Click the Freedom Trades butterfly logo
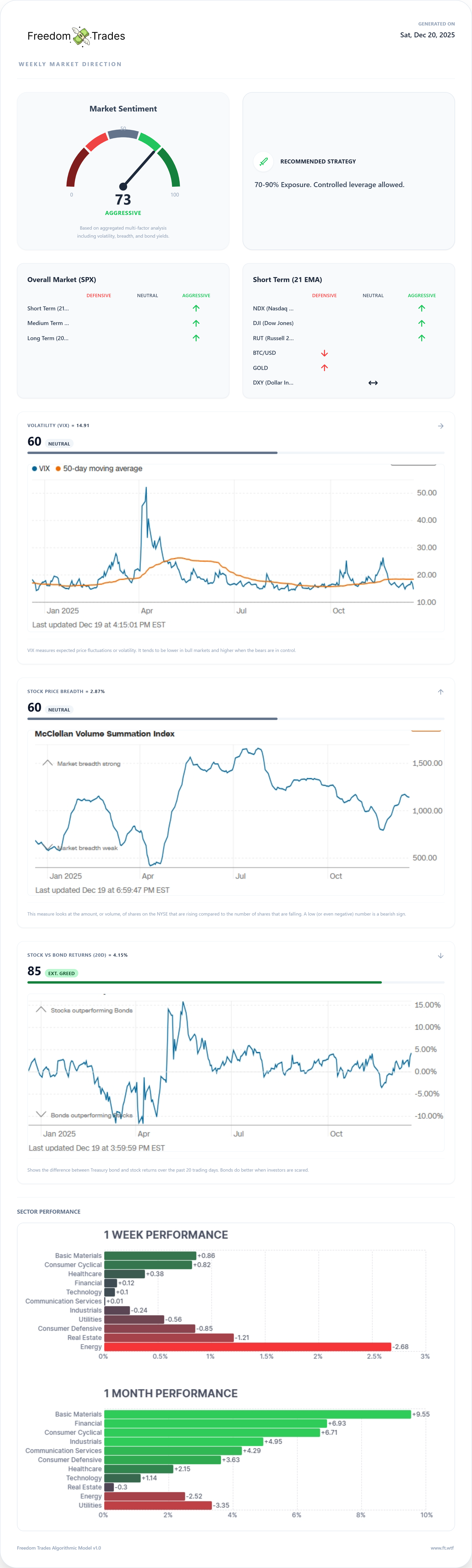 click(x=81, y=37)
